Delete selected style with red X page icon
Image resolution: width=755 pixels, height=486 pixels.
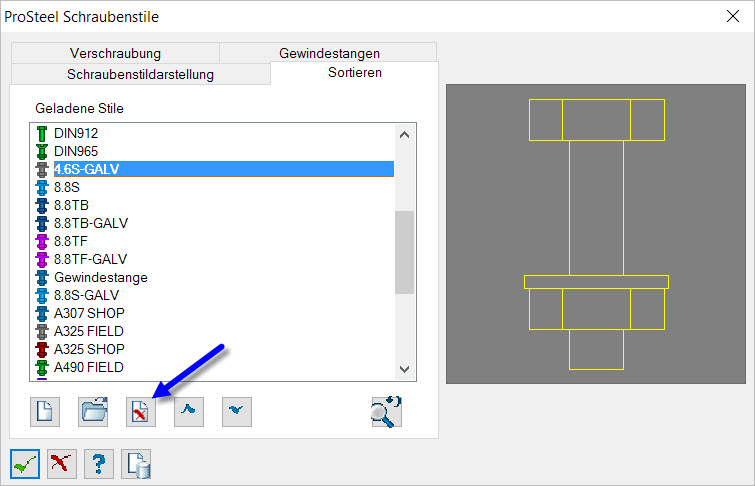coord(141,412)
